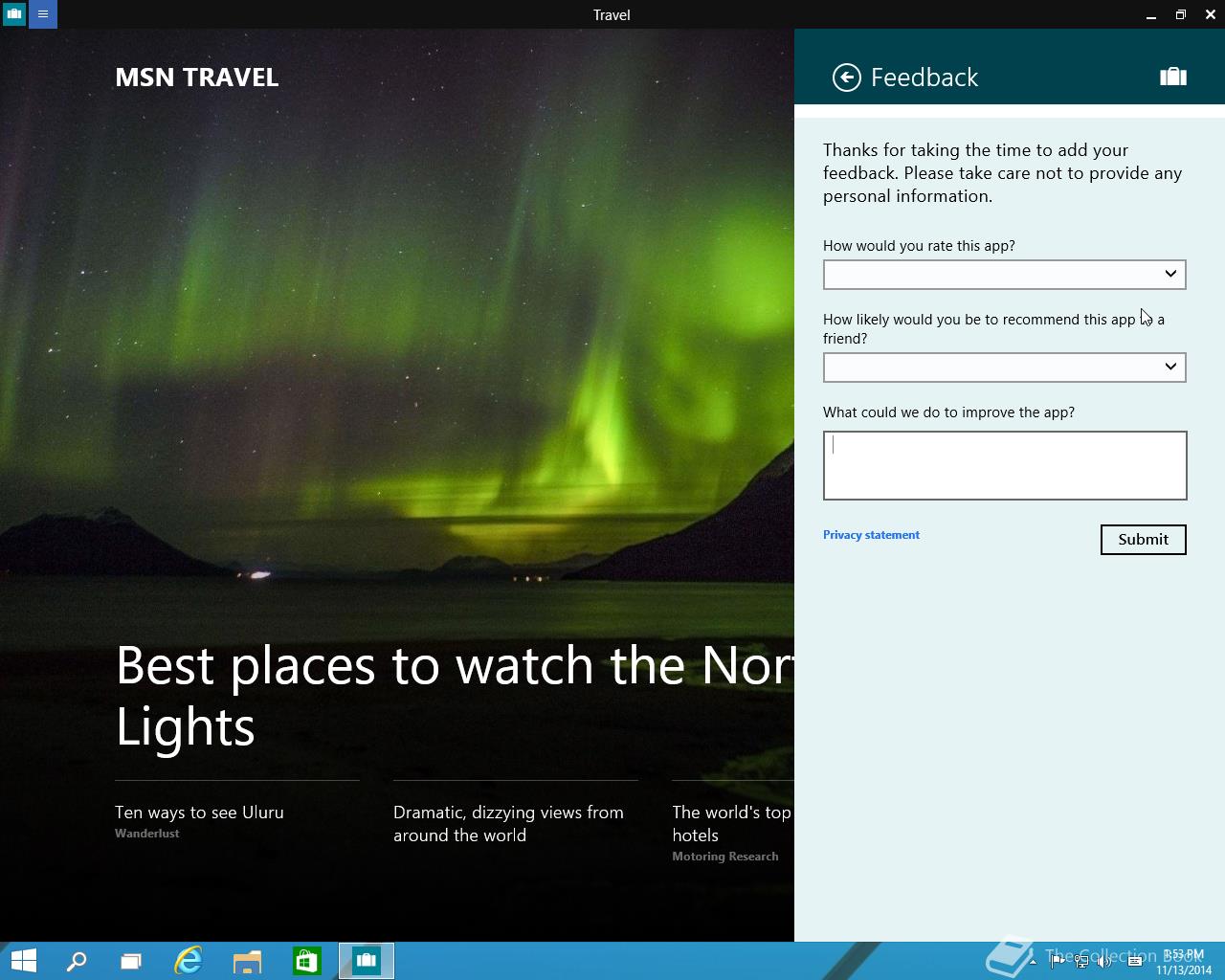The image size is (1225, 980).
Task: Open the Privacy statement link
Action: [x=871, y=535]
